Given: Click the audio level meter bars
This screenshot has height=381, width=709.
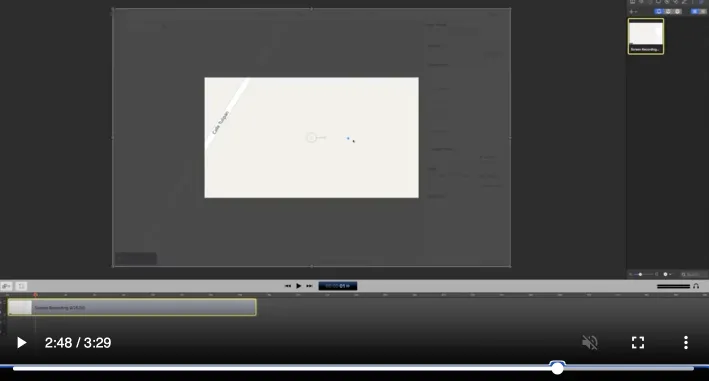Looking at the screenshot, I should [673, 286].
